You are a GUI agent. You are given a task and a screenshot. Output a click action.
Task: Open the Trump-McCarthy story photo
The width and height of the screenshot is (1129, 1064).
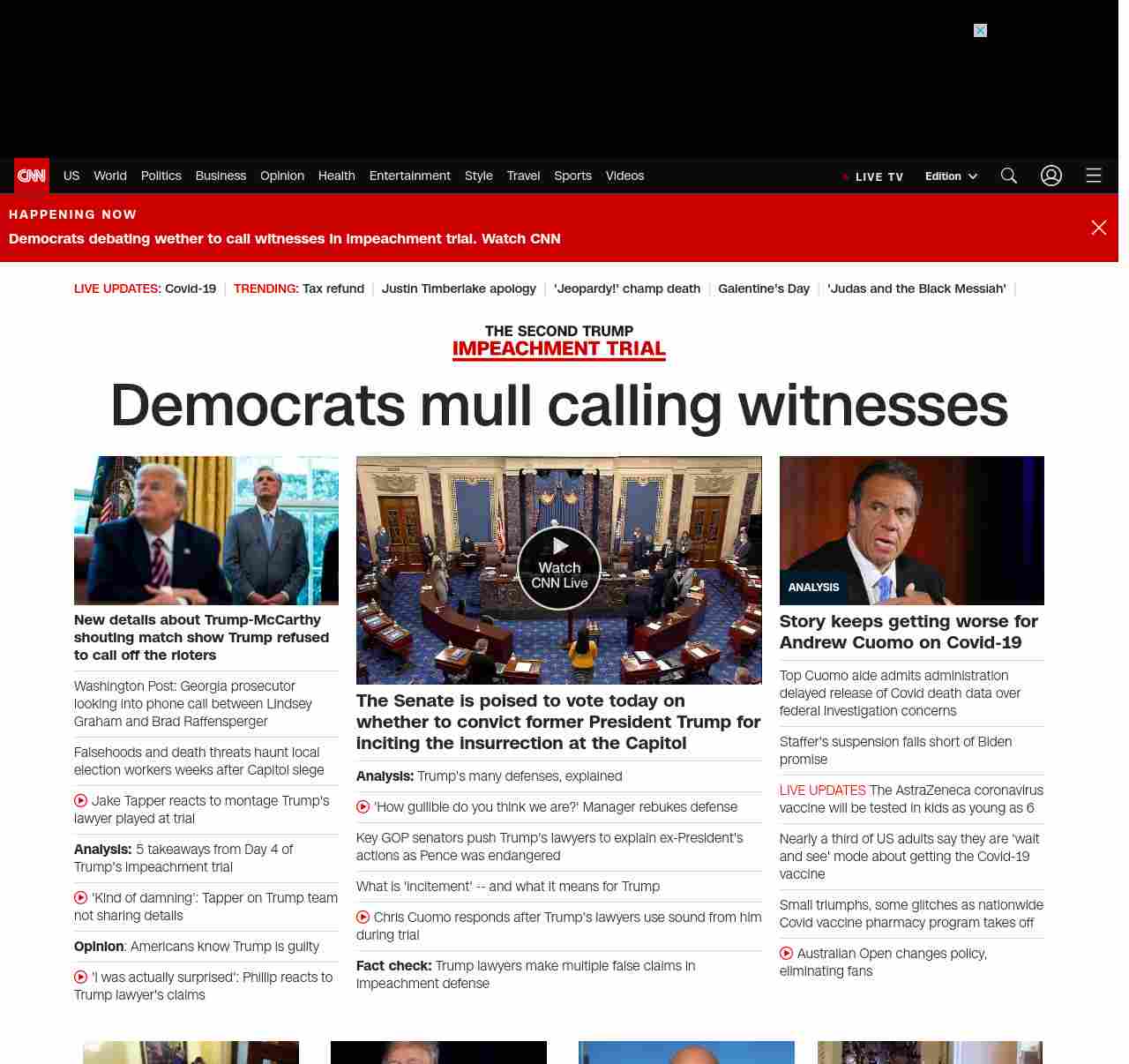pyautogui.click(x=206, y=529)
